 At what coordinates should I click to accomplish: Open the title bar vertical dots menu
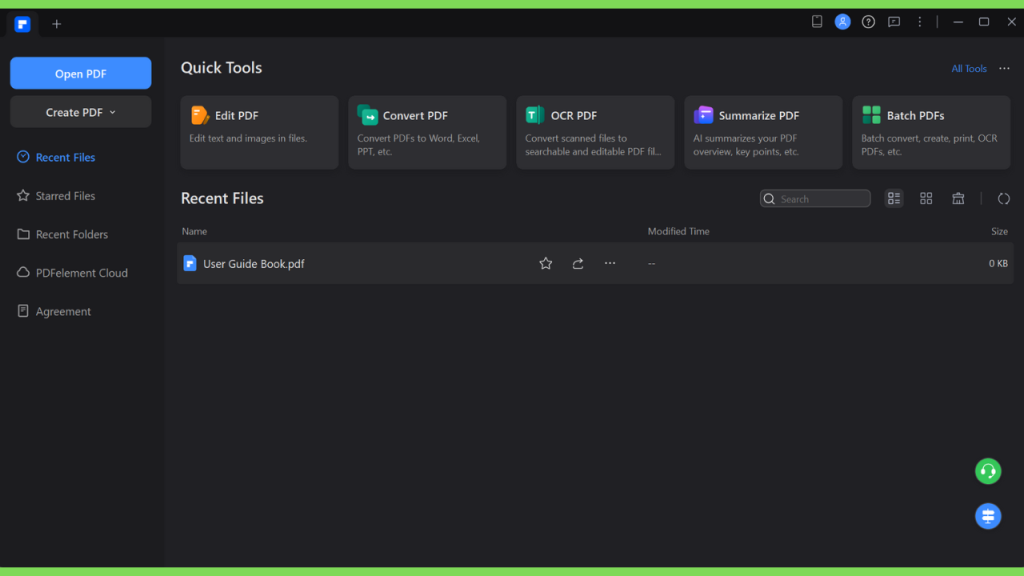point(920,22)
